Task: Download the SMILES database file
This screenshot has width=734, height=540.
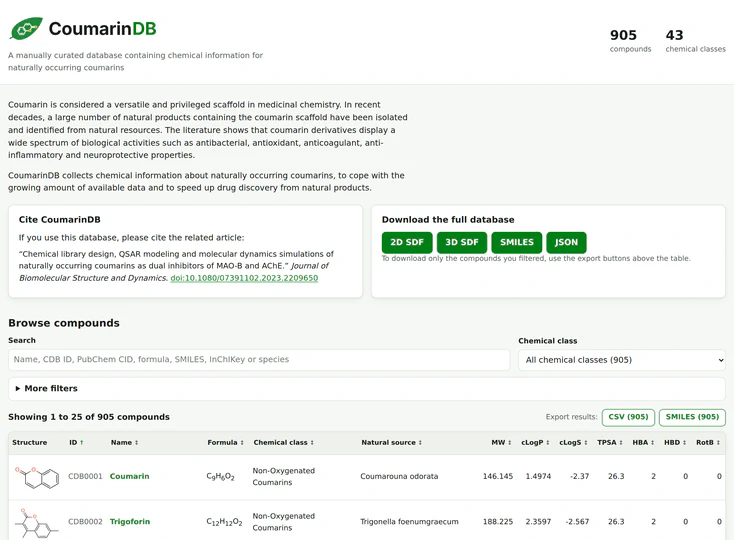Action: tap(517, 242)
